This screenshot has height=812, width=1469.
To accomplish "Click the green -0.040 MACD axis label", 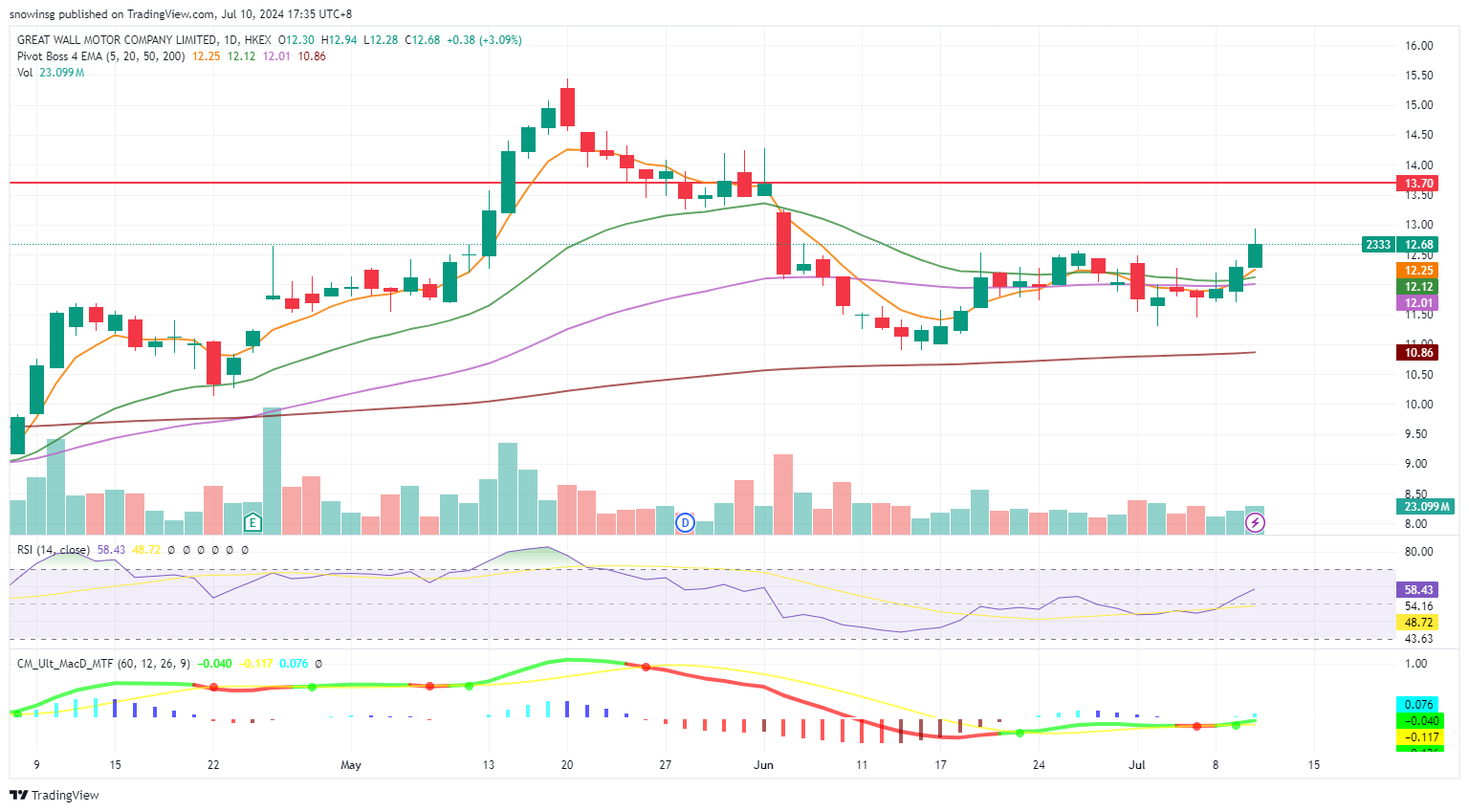I will click(x=1418, y=721).
